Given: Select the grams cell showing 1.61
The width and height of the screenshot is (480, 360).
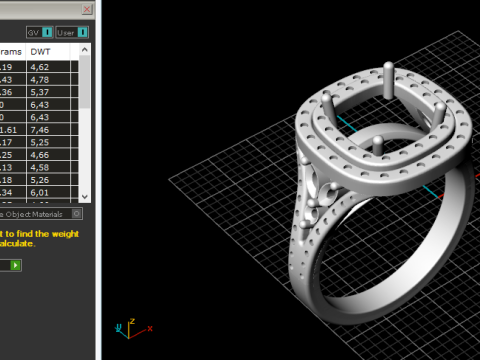Looking at the screenshot, I should (x=13, y=130).
